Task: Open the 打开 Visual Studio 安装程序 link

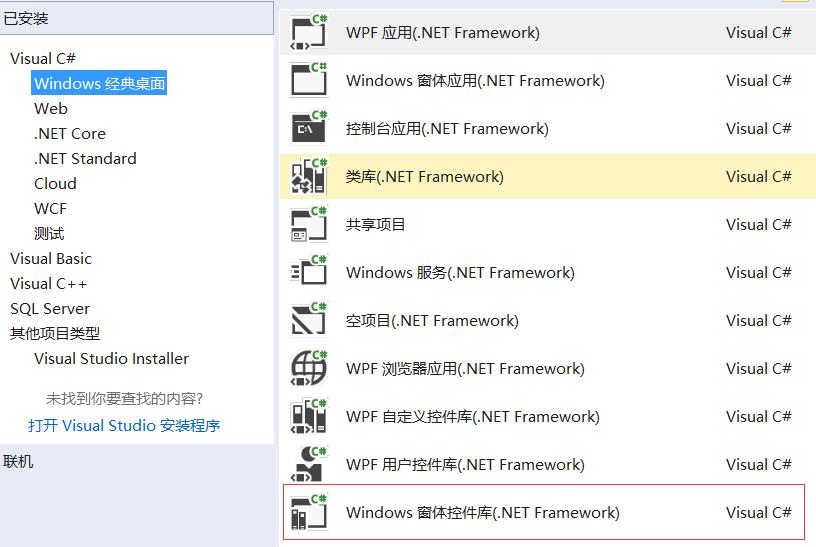Action: click(x=124, y=425)
